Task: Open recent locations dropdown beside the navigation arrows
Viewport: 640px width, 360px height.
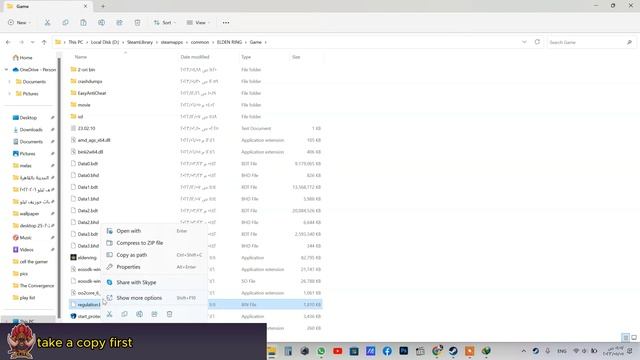Action: (x=33, y=42)
